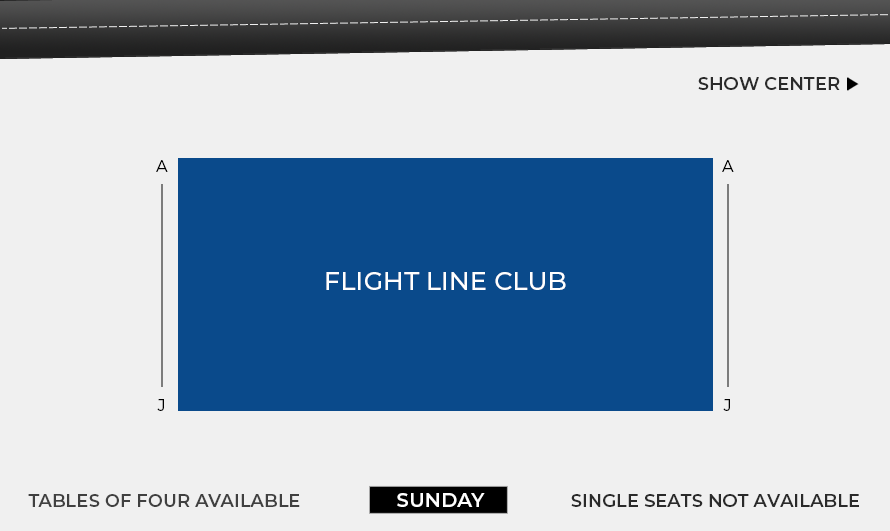Click row A label on right side

coord(728,167)
